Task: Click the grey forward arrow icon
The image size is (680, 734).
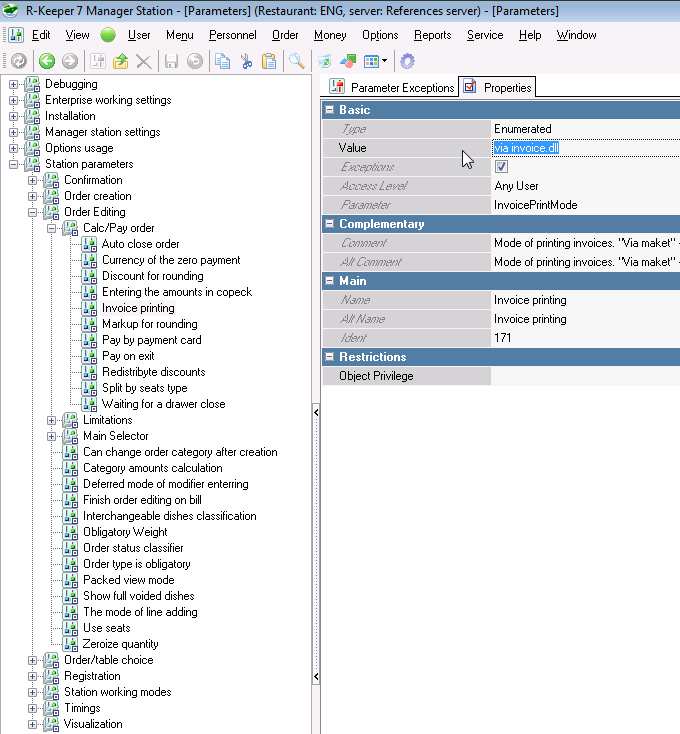Action: pos(70,61)
